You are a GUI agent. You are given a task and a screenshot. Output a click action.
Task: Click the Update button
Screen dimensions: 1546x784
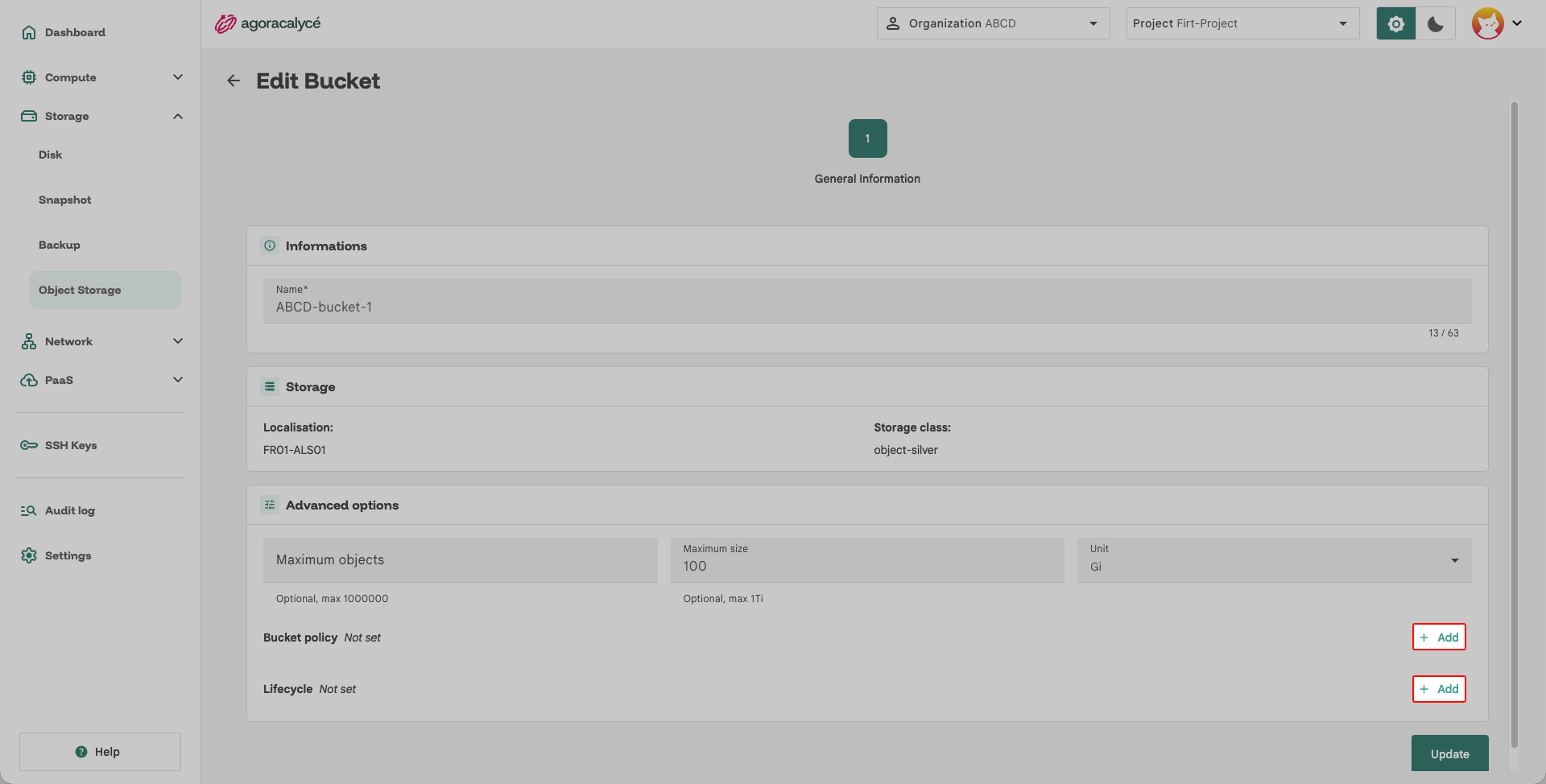coord(1449,753)
